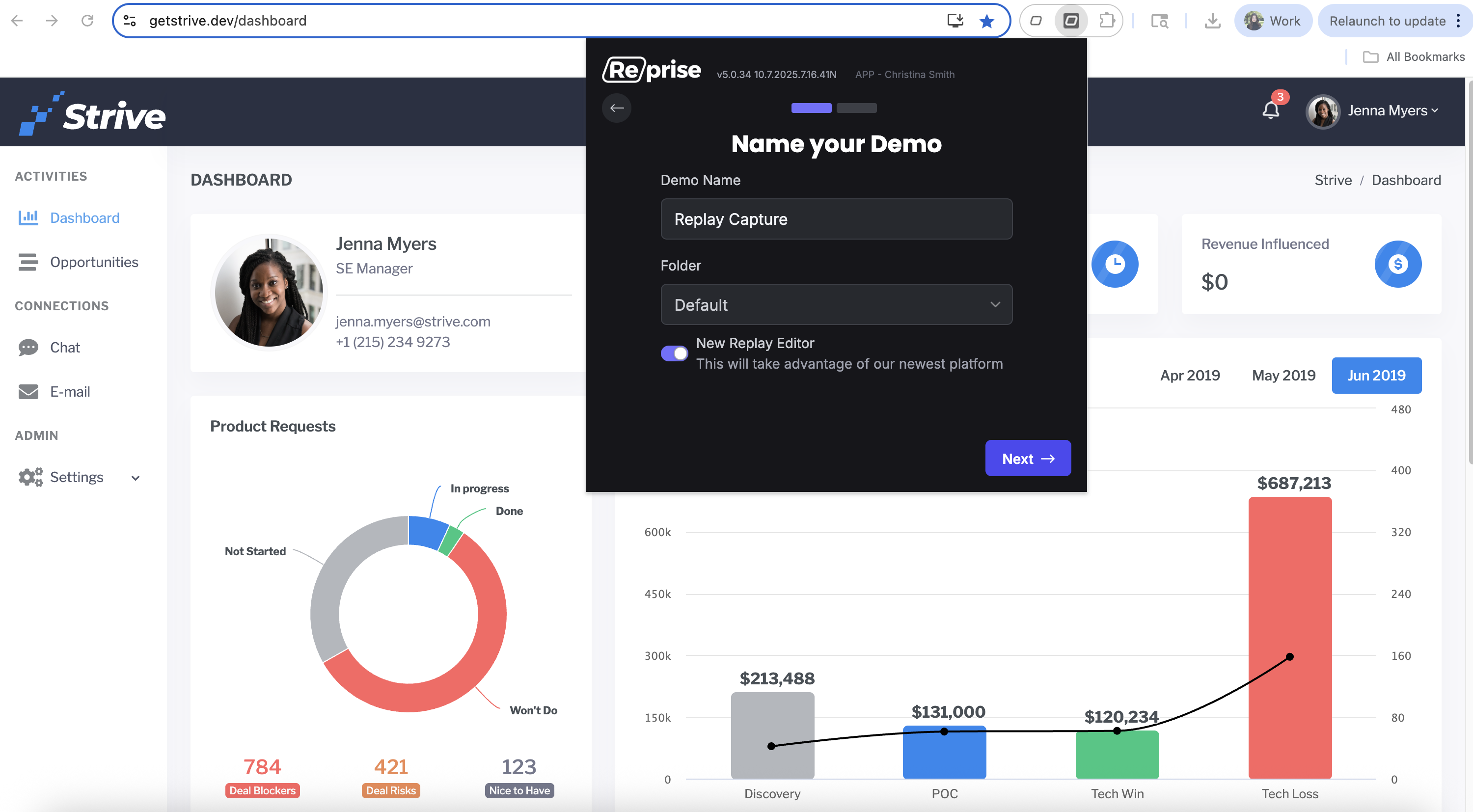Open Opportunities in the sidebar
The height and width of the screenshot is (812, 1473).
tap(94, 262)
